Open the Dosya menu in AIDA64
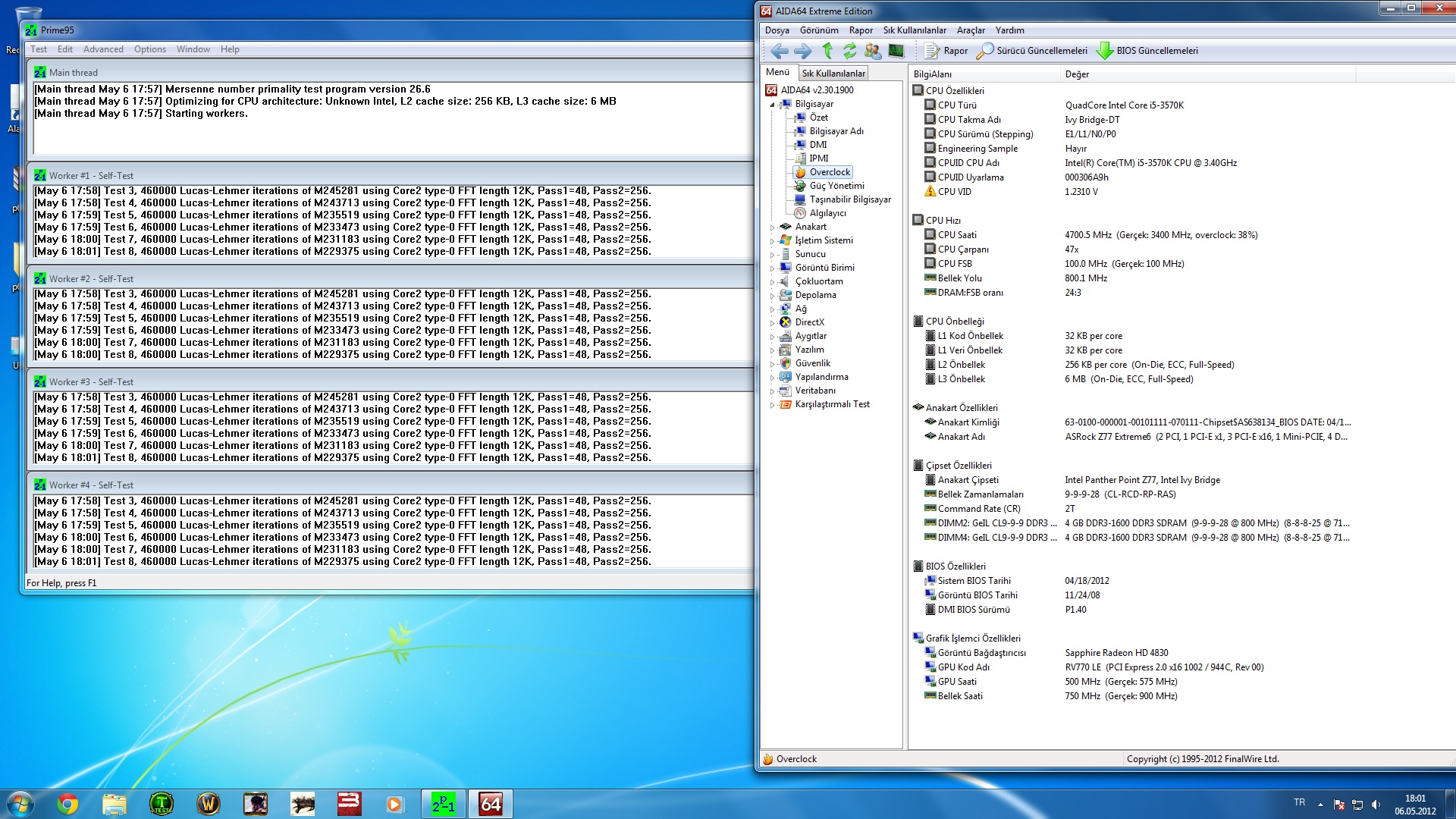Screen dimensions: 1456x819 [x=777, y=30]
